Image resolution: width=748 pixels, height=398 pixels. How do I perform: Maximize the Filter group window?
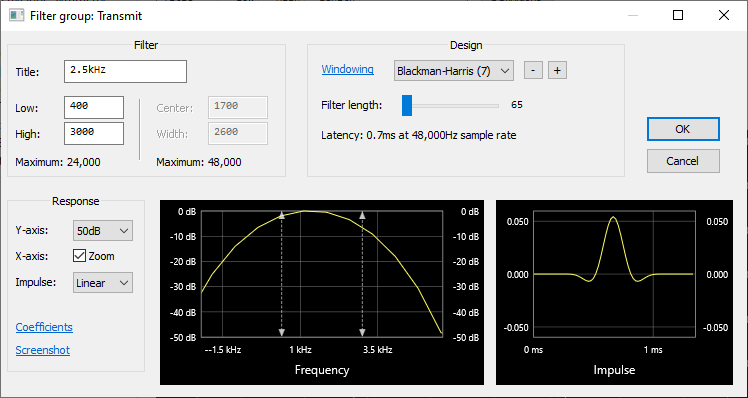pyautogui.click(x=678, y=15)
